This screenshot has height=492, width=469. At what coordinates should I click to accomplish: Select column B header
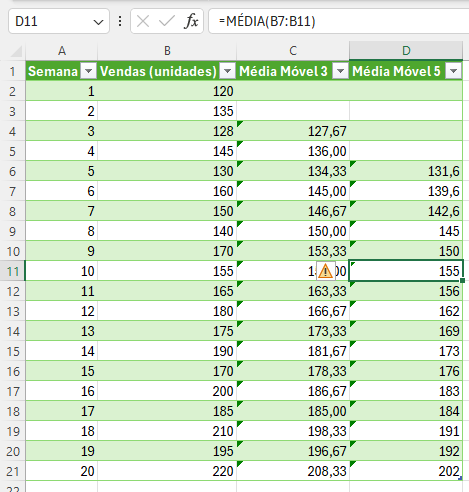[167, 51]
